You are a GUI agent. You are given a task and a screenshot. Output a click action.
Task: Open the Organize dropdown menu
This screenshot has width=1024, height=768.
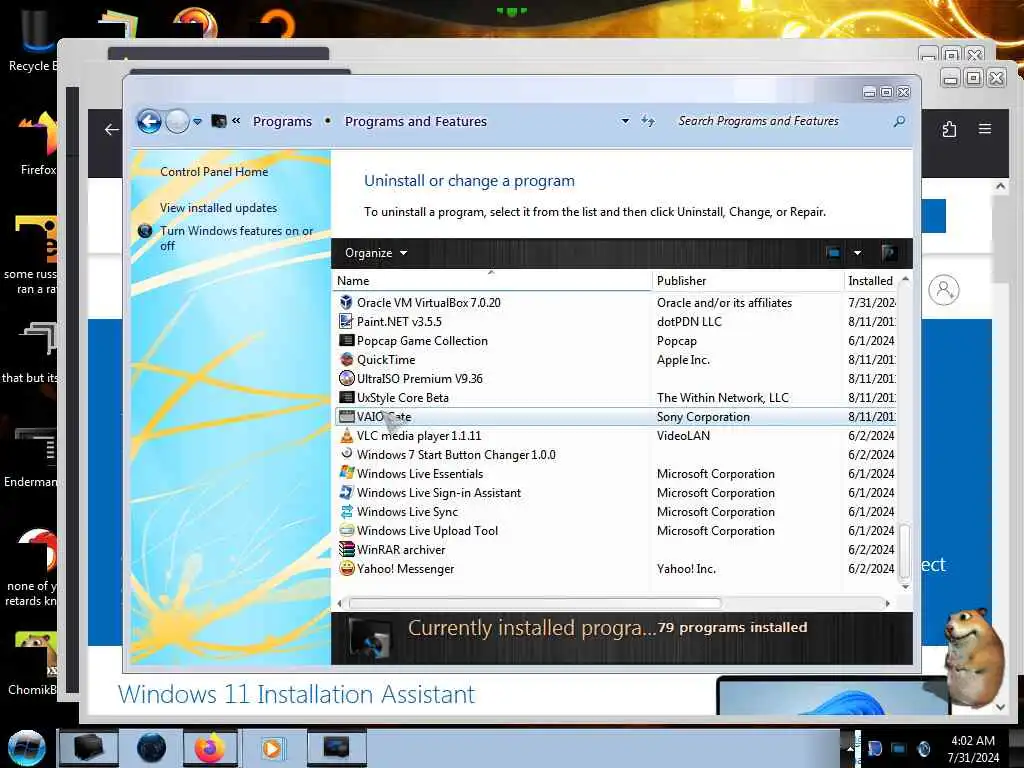[x=376, y=253]
